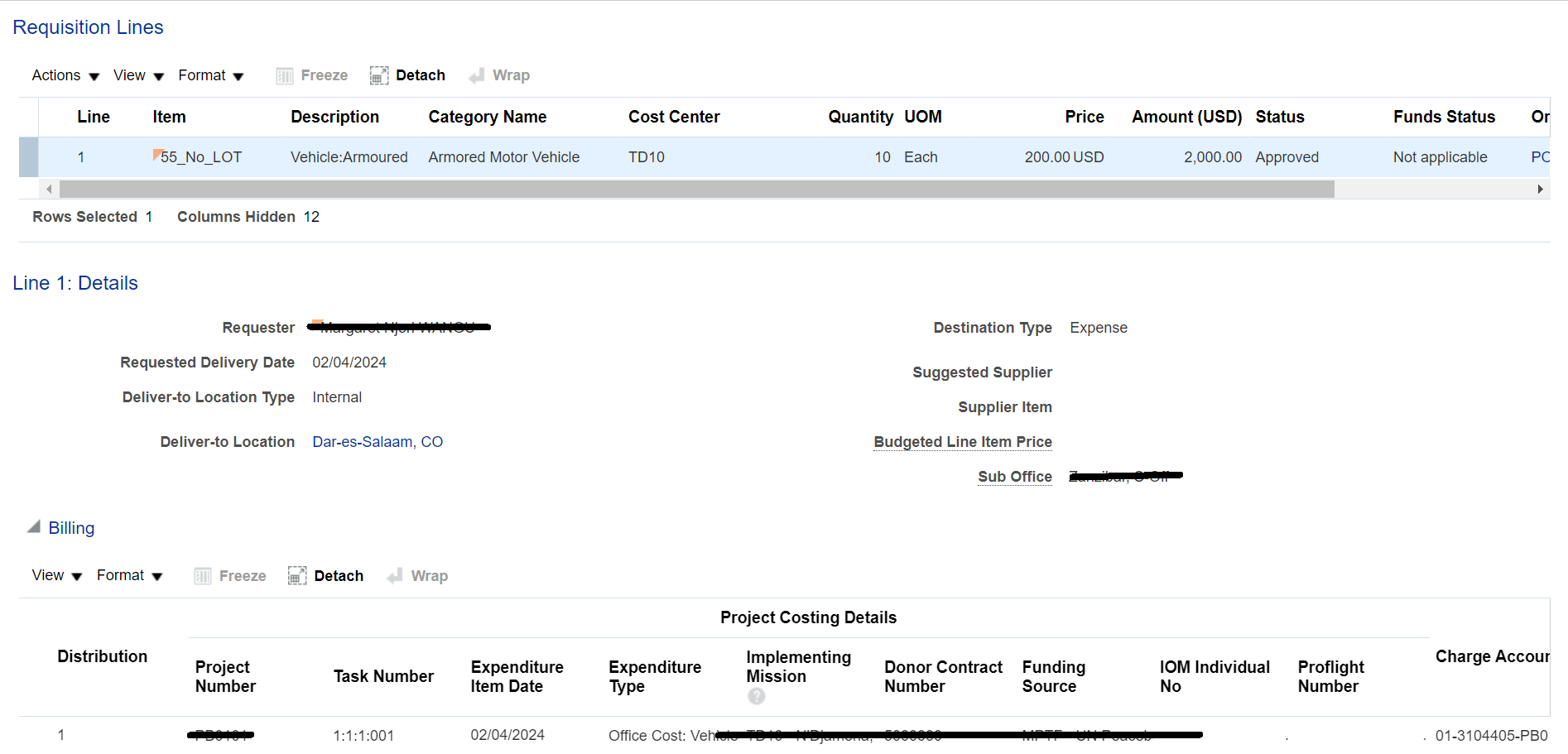This screenshot has height=754, width=1568.
Task: Collapse the Billing section triangle
Action: click(33, 527)
